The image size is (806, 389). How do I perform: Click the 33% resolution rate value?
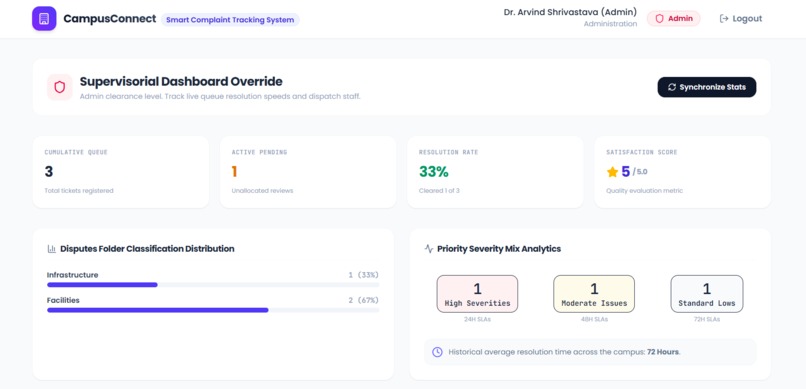pos(434,172)
